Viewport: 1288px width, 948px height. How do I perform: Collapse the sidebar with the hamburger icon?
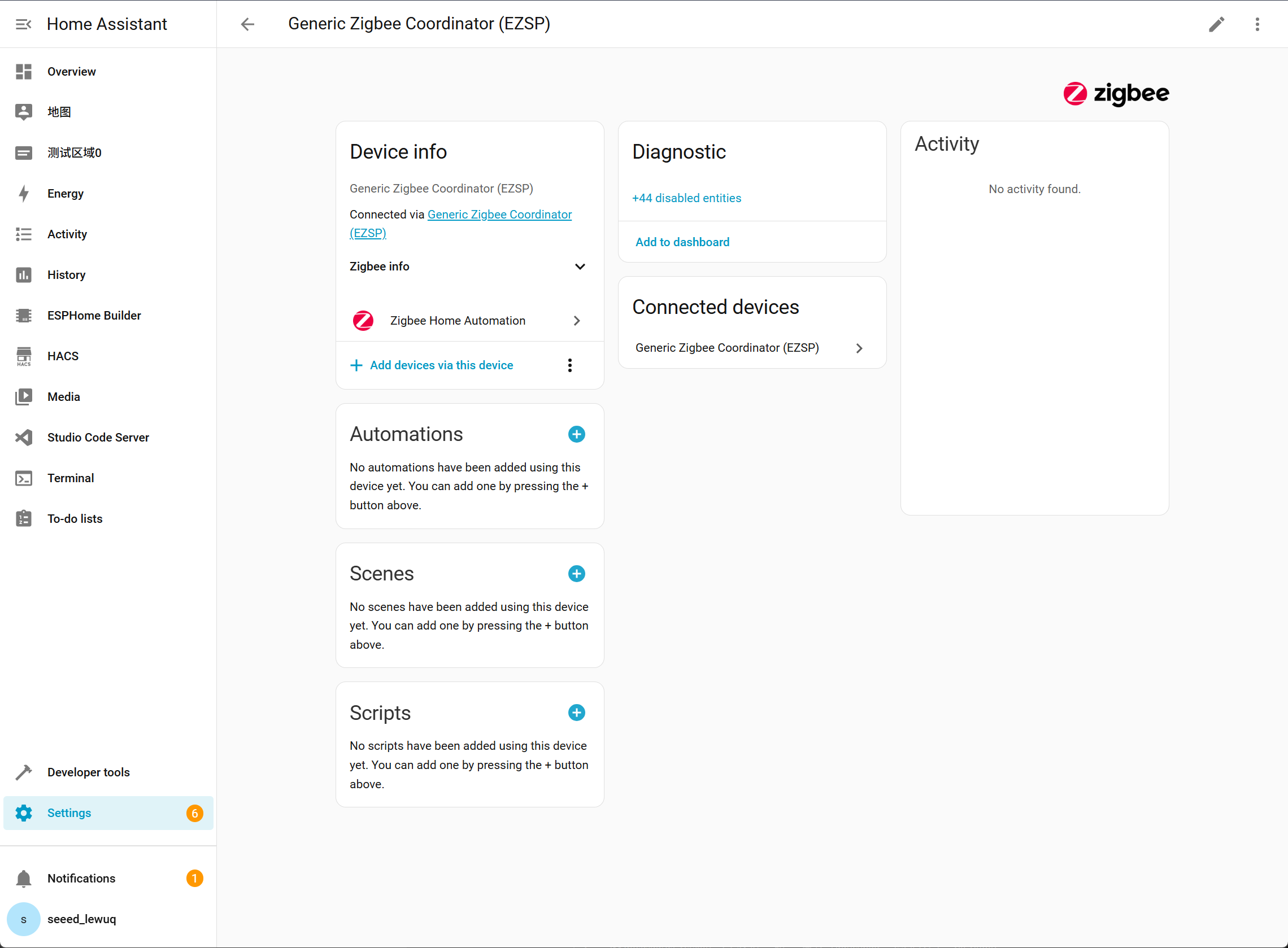pos(23,24)
